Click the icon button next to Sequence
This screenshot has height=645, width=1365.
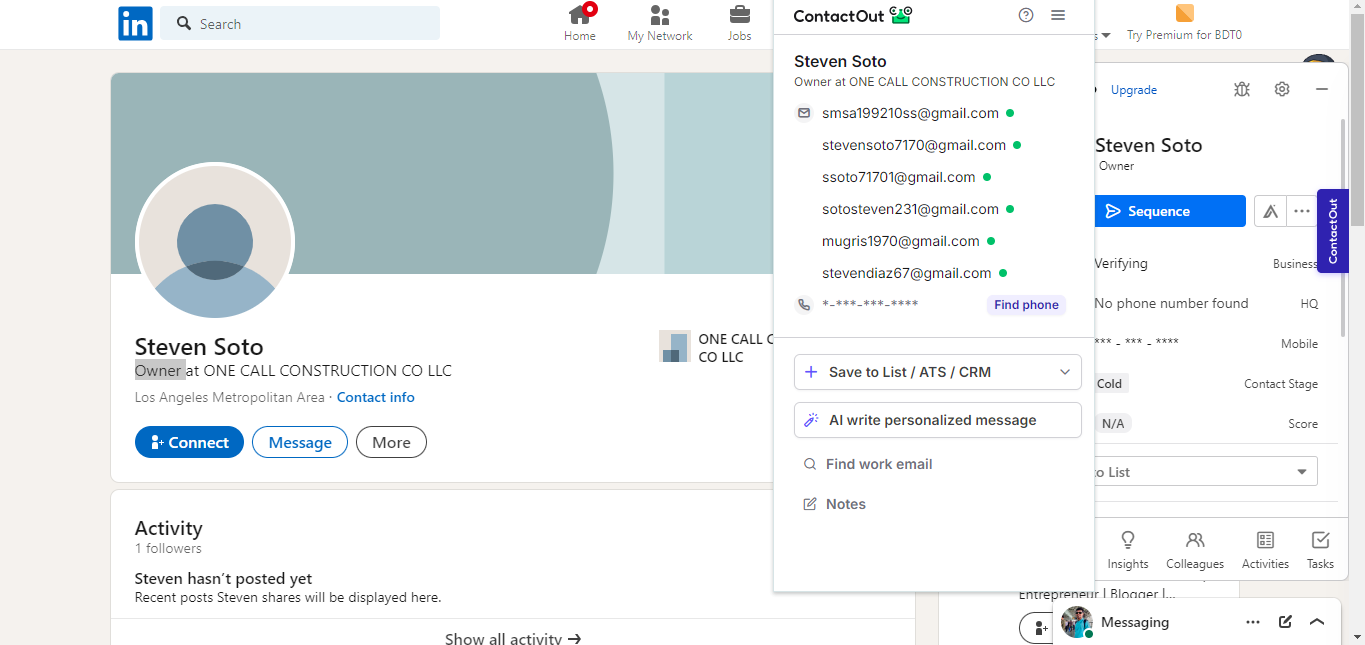(x=1270, y=211)
